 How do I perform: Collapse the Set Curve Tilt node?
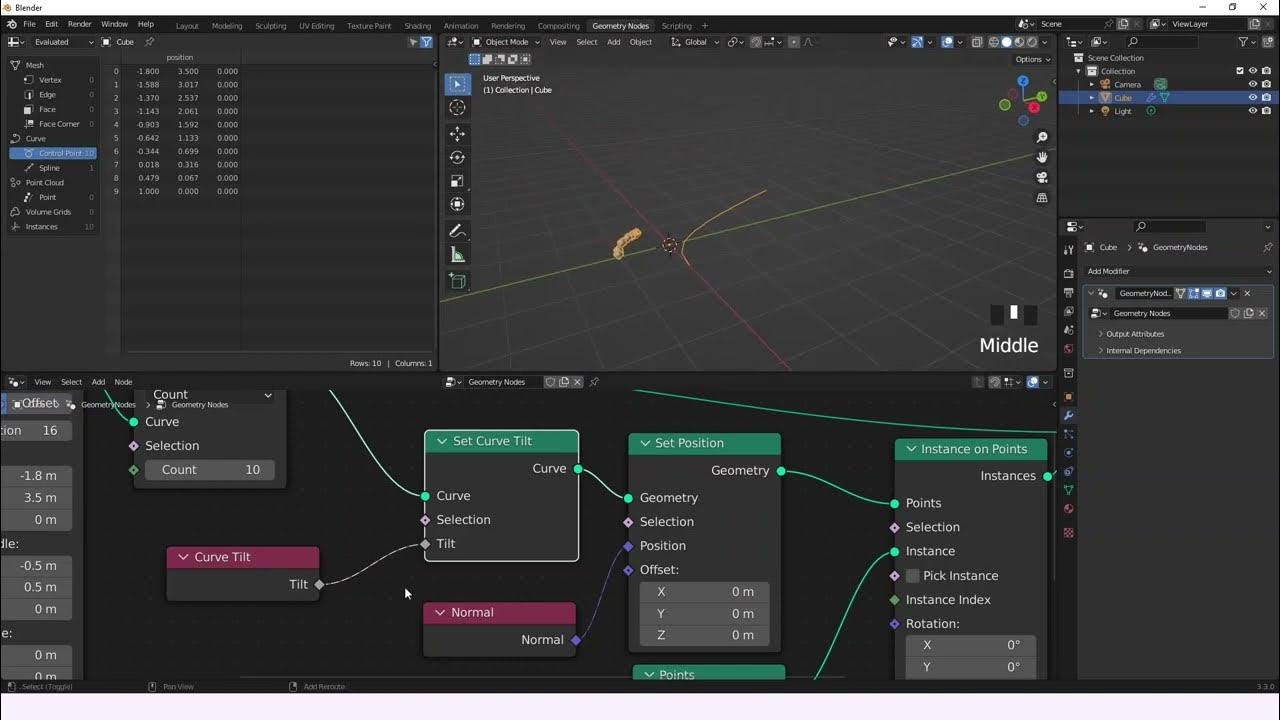441,441
